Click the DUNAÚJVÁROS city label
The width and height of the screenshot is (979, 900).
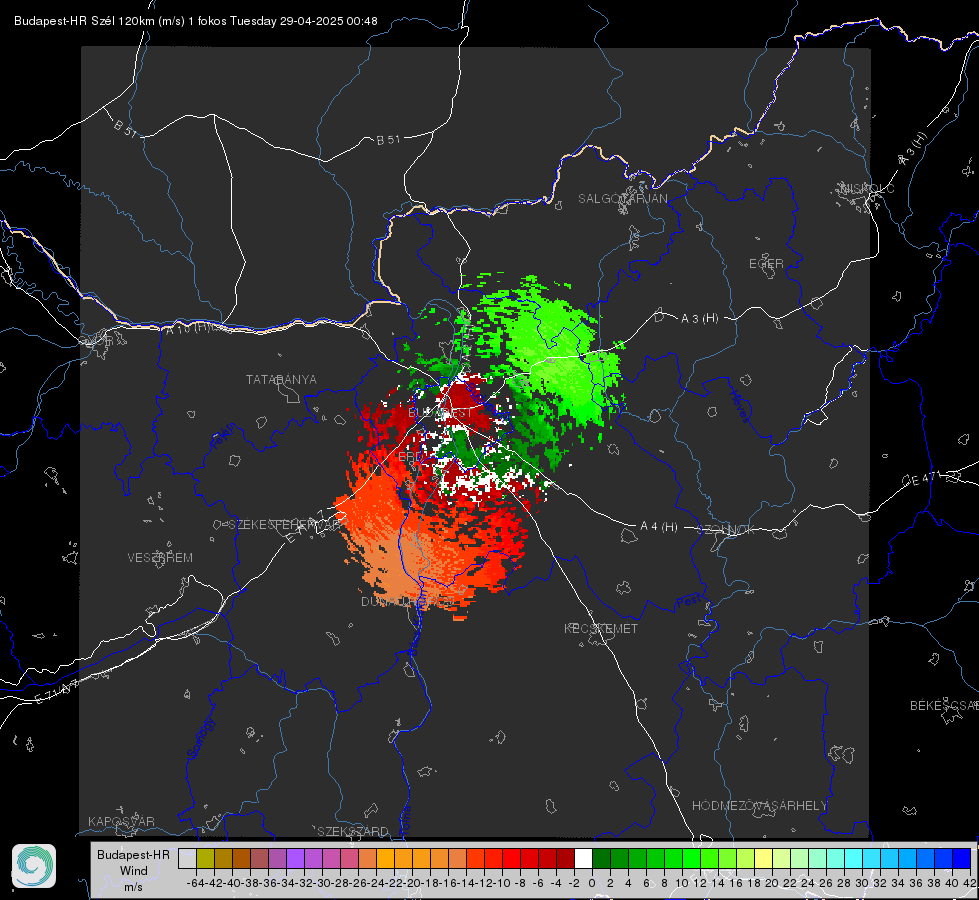[407, 601]
